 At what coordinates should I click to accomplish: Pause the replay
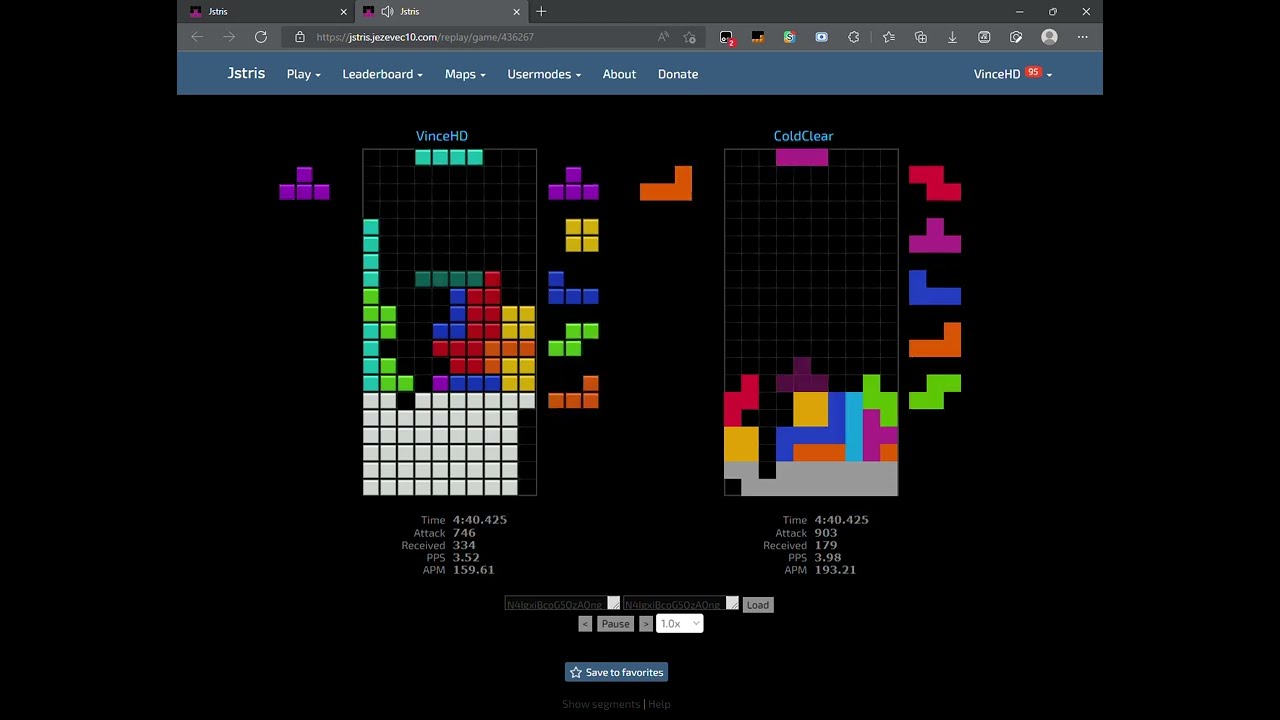616,624
